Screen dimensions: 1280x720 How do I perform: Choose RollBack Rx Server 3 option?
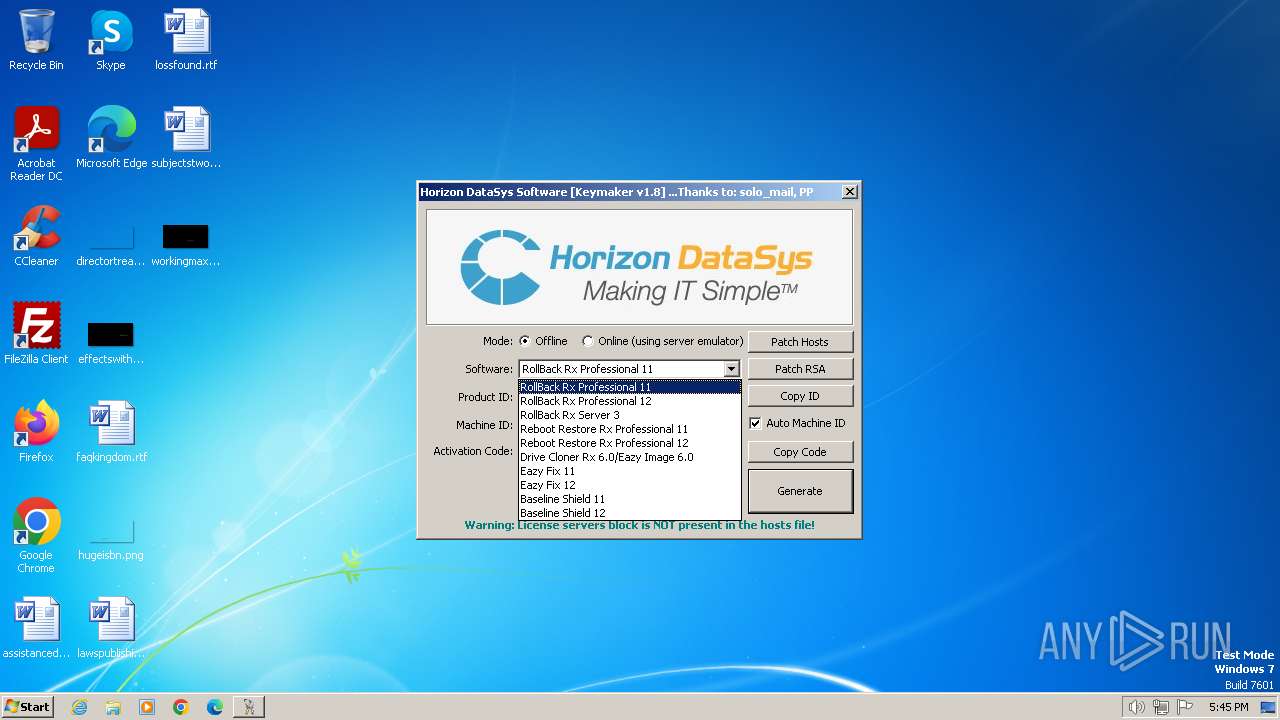[x=630, y=415]
